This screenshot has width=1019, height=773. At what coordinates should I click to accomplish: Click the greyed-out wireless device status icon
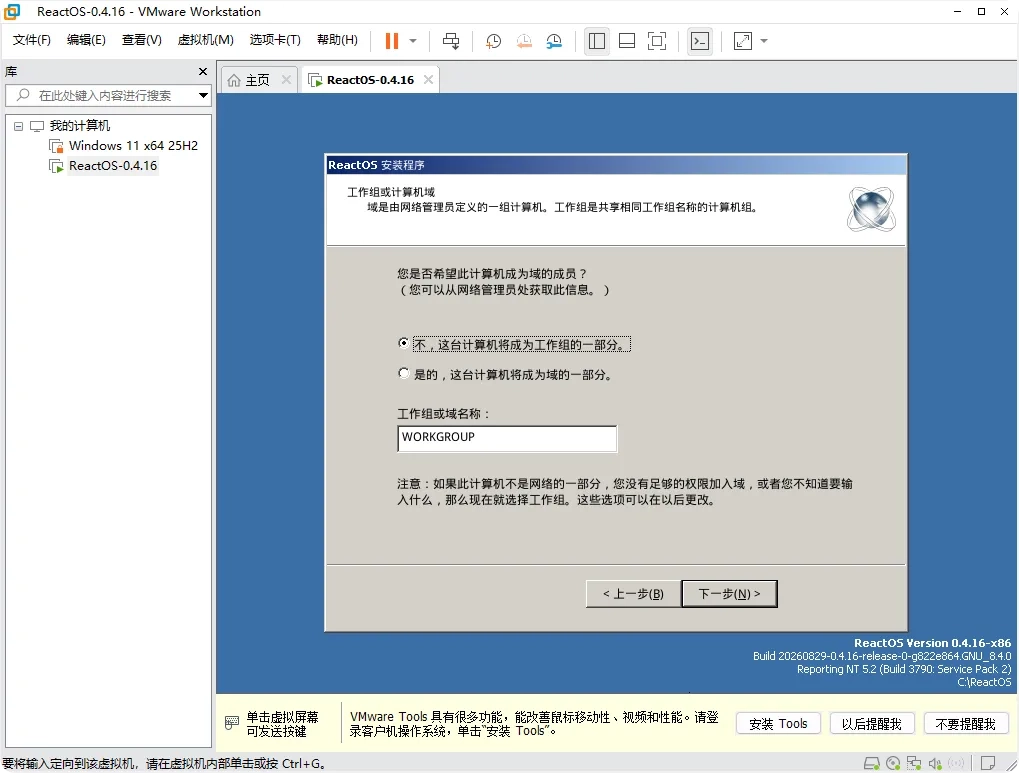click(956, 763)
